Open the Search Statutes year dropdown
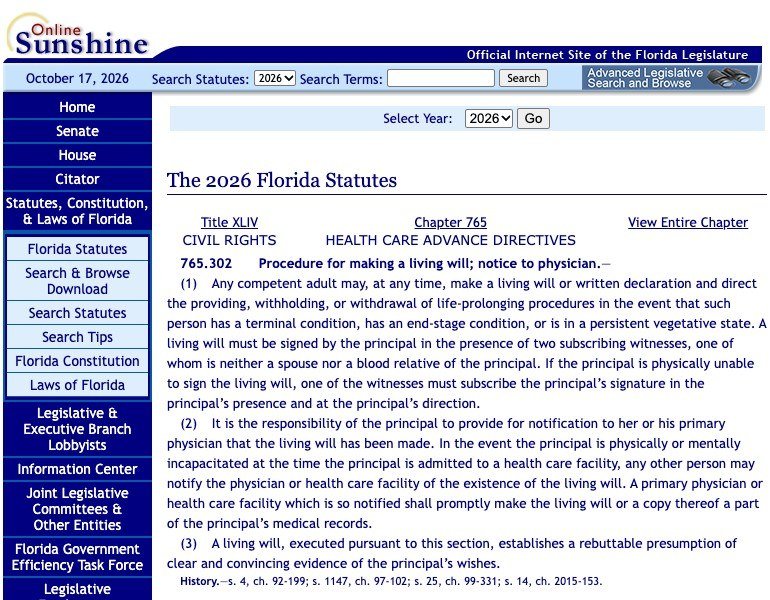The width and height of the screenshot is (770, 600). point(275,78)
